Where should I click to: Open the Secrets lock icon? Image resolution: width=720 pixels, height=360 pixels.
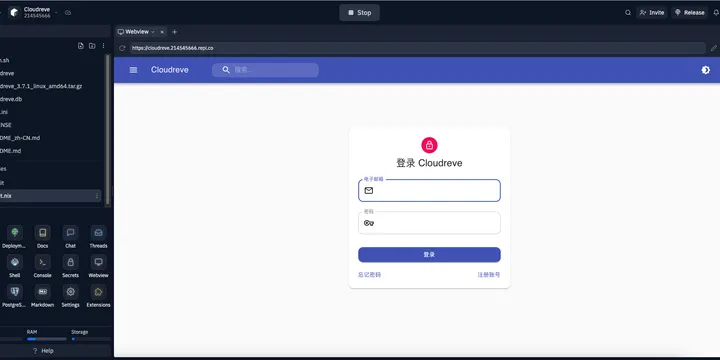point(70,262)
